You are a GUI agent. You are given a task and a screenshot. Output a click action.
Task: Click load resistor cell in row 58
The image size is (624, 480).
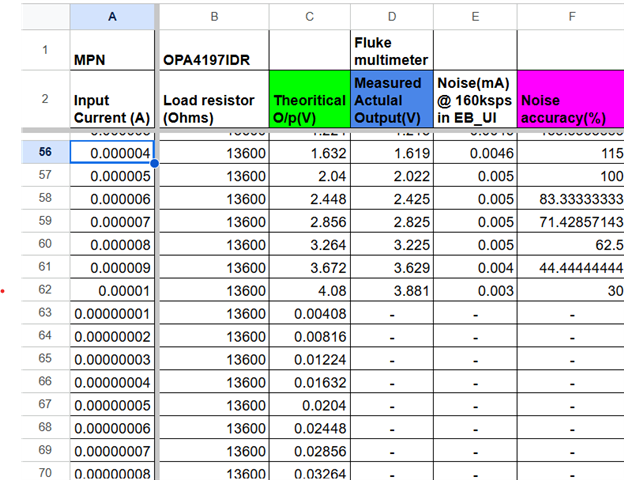point(214,199)
